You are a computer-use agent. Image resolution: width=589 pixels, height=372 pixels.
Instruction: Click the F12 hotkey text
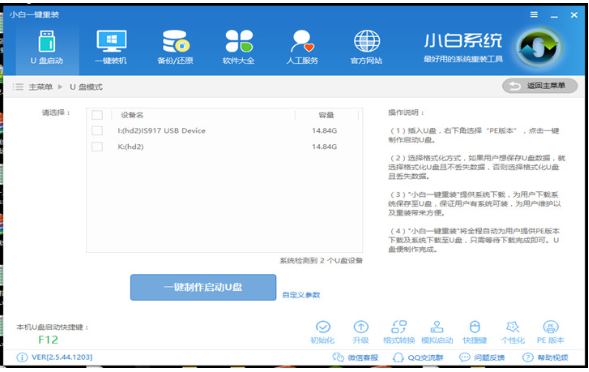(48, 340)
